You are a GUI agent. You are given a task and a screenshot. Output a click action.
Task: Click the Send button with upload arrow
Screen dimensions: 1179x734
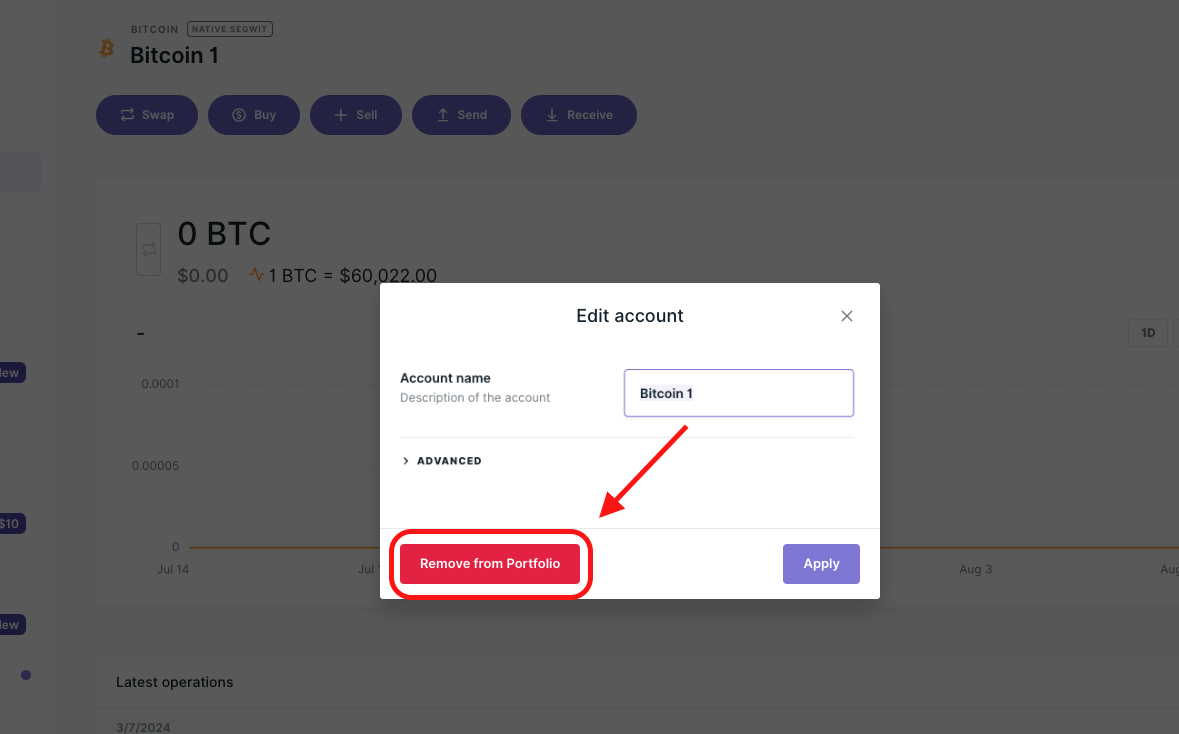[461, 115]
